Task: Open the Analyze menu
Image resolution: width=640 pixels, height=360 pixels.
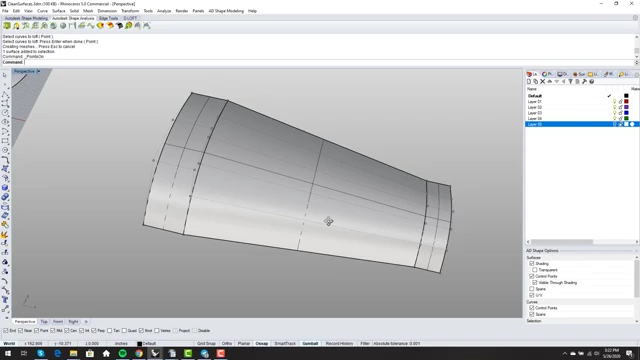Action: 164,11
